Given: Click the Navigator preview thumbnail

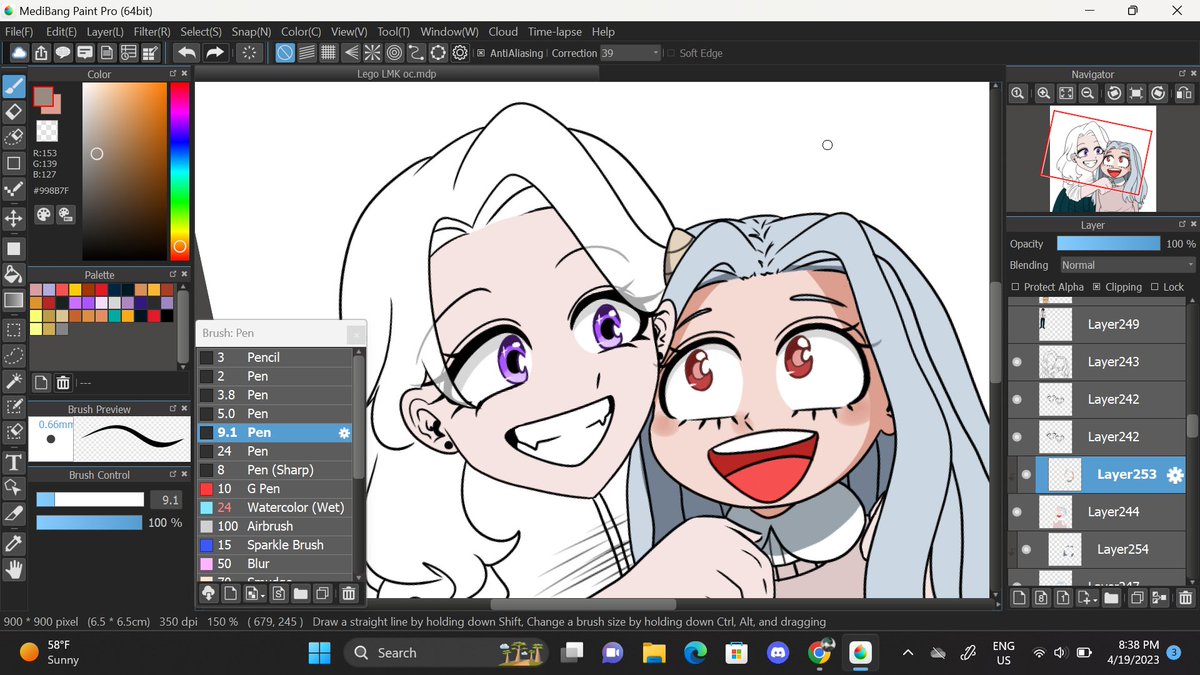Looking at the screenshot, I should point(1102,159).
